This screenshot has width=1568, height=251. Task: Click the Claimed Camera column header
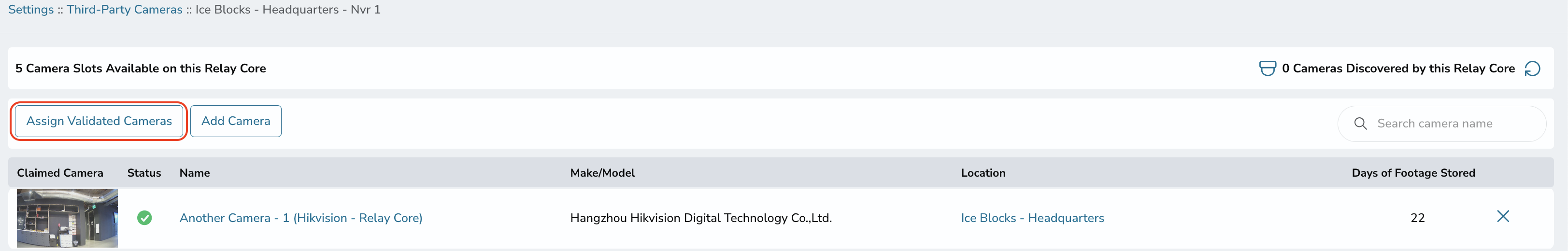pos(60,173)
